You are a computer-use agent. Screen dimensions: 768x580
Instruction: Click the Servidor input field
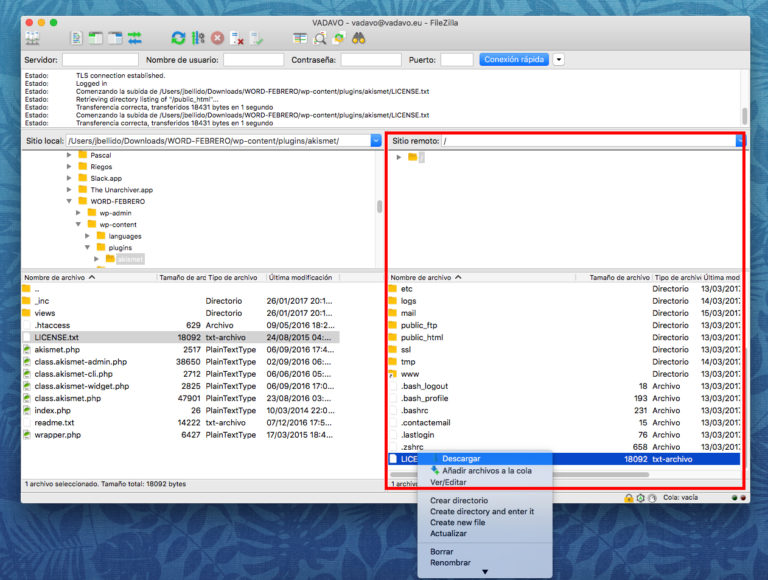(x=100, y=60)
